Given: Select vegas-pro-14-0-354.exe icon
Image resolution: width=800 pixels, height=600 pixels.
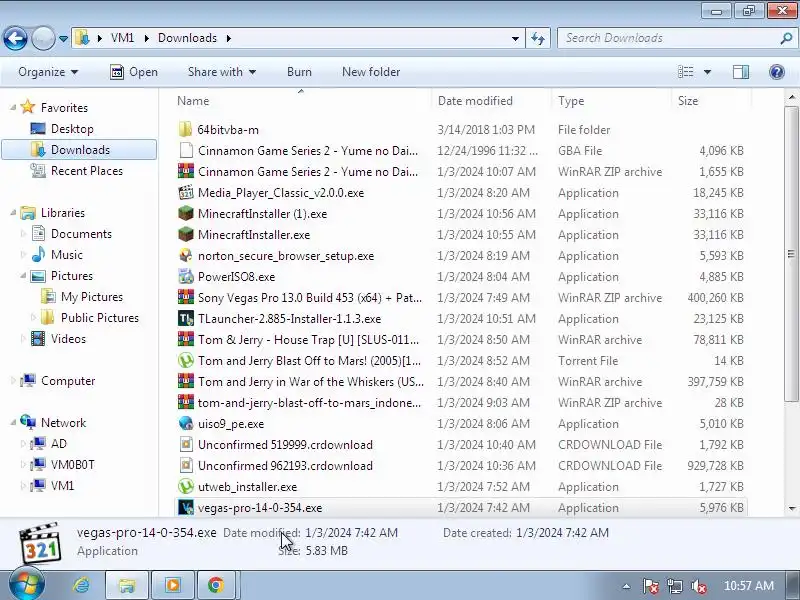Looking at the screenshot, I should coord(186,508).
